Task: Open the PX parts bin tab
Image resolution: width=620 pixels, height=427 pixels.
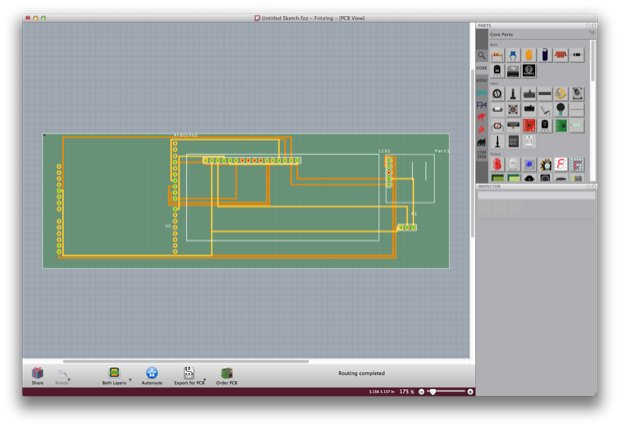Action: coord(481,105)
